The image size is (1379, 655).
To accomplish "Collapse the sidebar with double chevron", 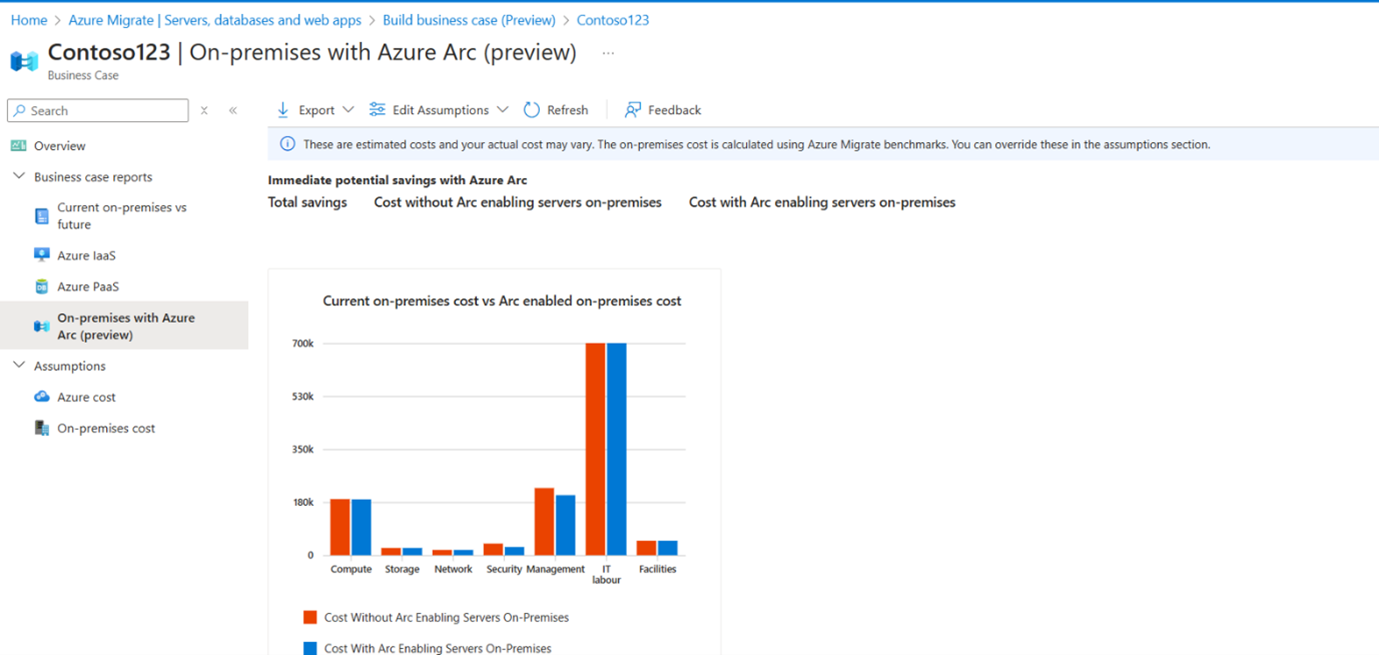I will [x=233, y=110].
